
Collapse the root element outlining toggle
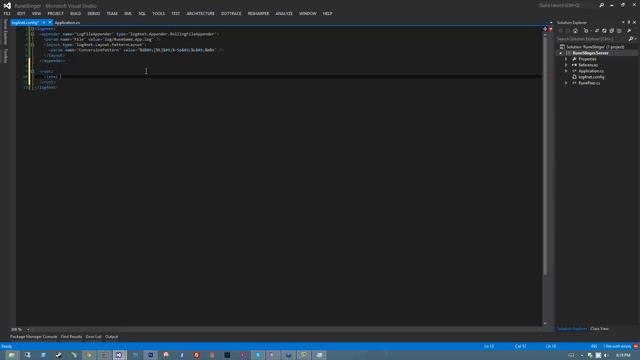[x=33, y=71]
